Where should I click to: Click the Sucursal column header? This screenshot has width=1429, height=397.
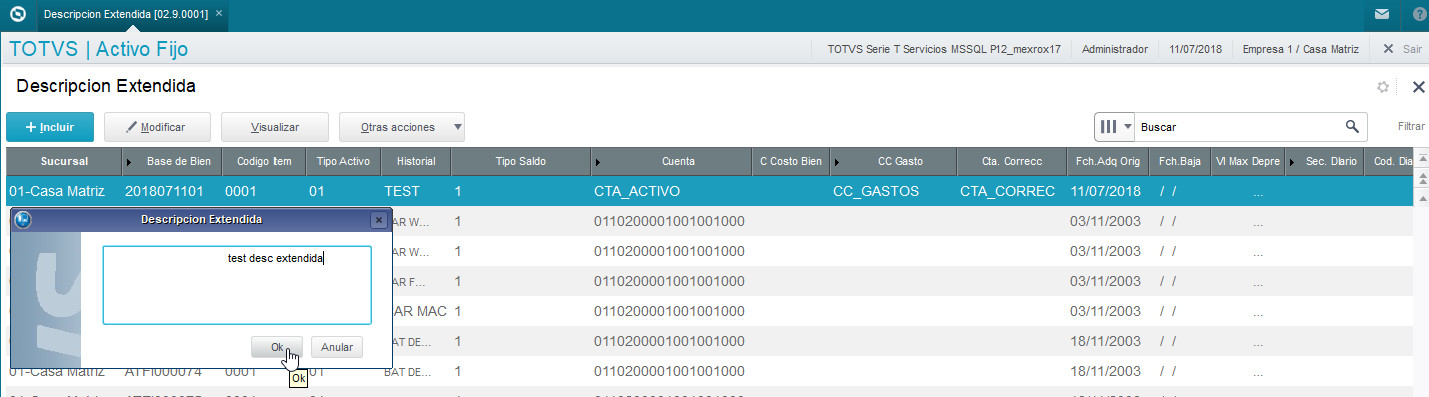click(64, 161)
